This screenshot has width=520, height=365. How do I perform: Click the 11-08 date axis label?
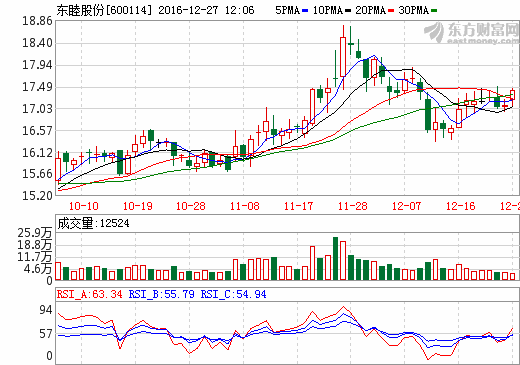(x=245, y=206)
